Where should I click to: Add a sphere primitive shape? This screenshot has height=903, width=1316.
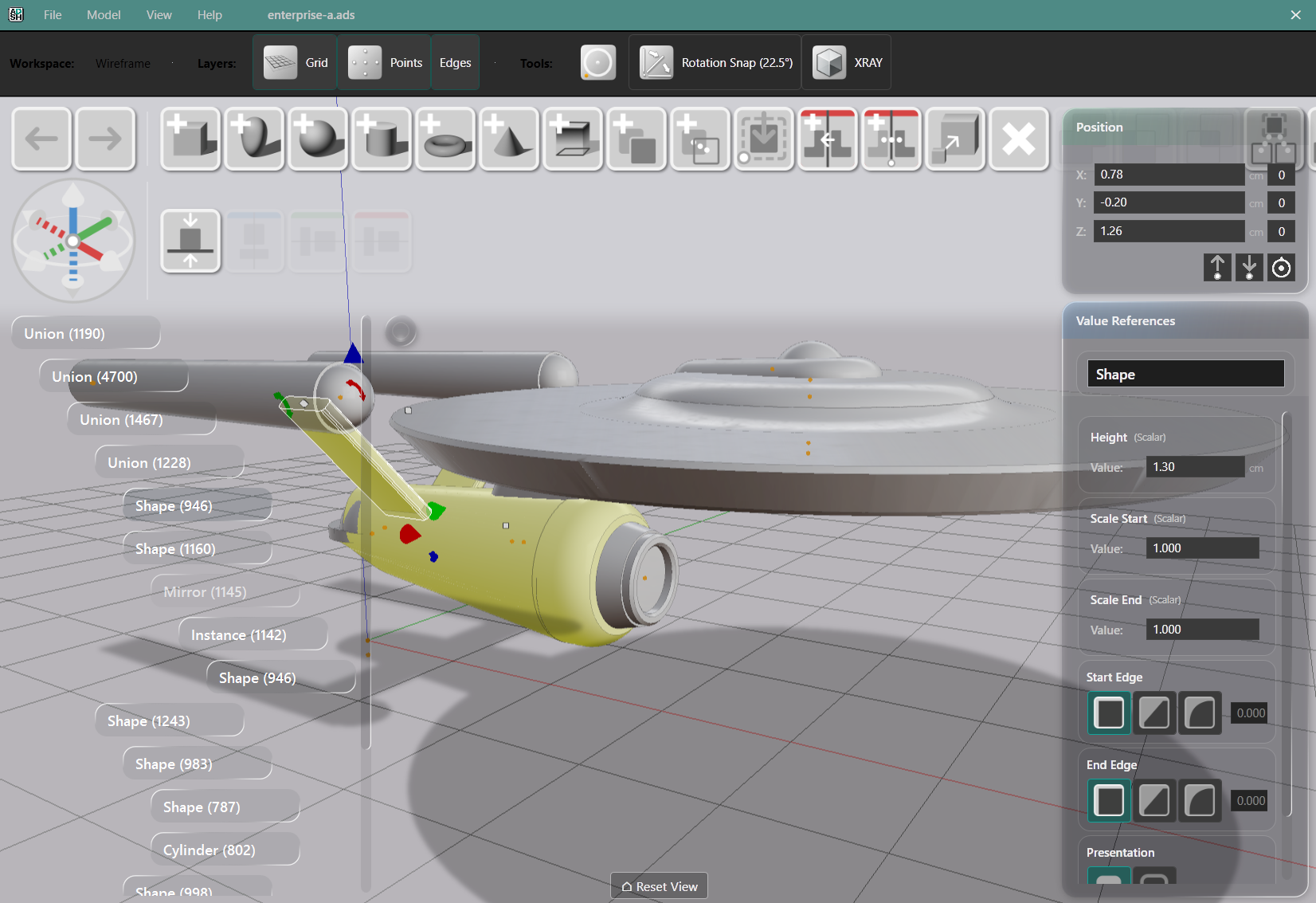point(318,139)
